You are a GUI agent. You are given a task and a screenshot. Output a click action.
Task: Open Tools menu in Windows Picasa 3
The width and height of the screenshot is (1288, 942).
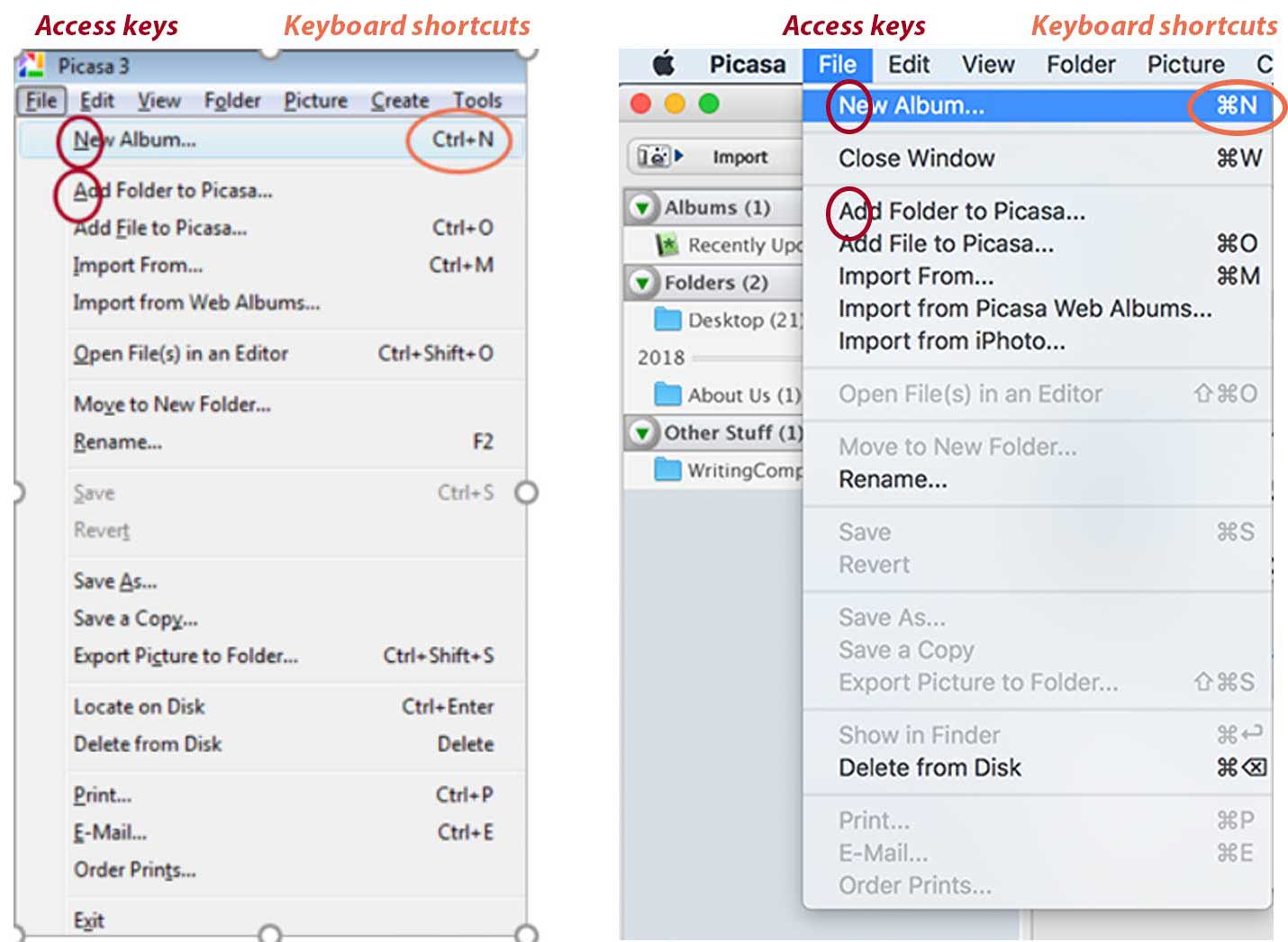click(x=476, y=100)
